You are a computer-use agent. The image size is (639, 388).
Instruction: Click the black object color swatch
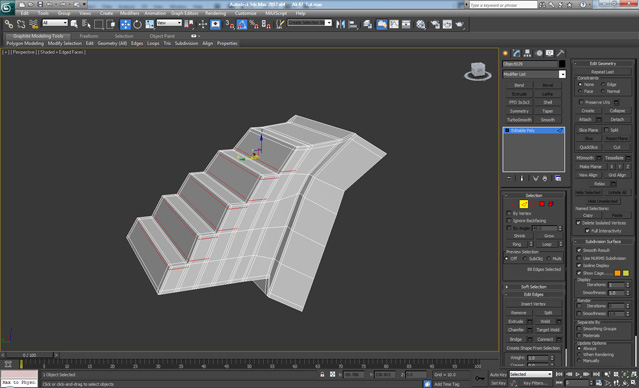[x=562, y=64]
